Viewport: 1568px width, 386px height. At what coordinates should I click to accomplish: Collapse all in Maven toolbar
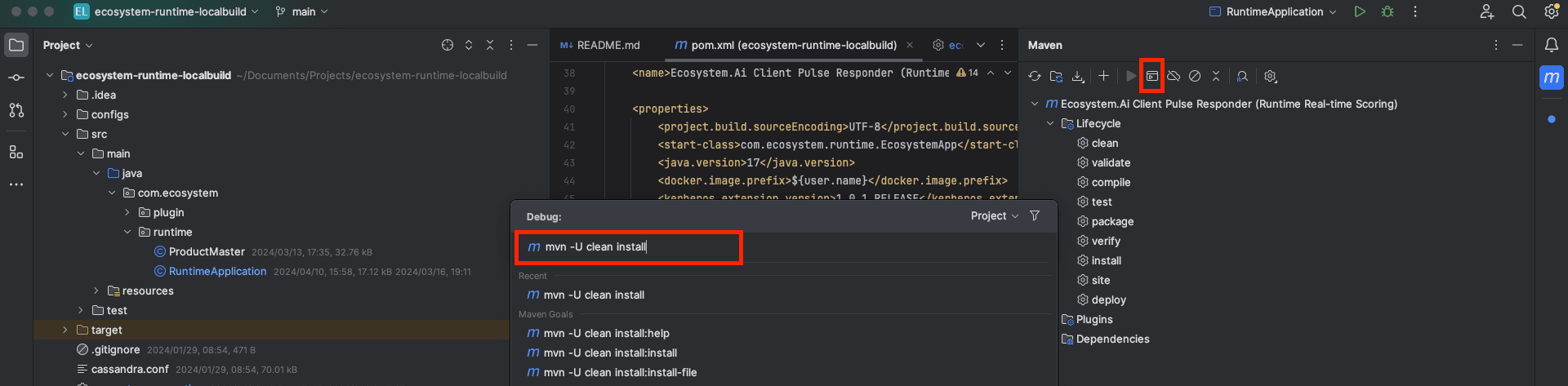coord(1216,76)
